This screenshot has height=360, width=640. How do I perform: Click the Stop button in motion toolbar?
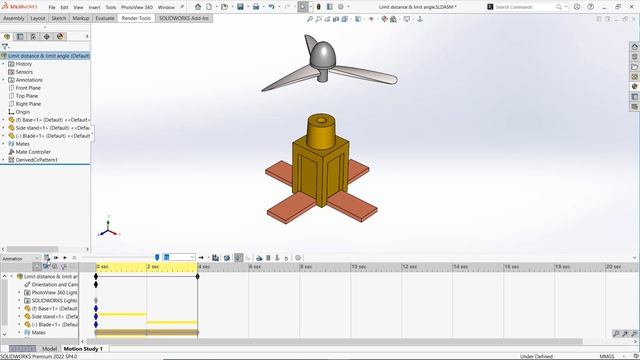(x=74, y=258)
